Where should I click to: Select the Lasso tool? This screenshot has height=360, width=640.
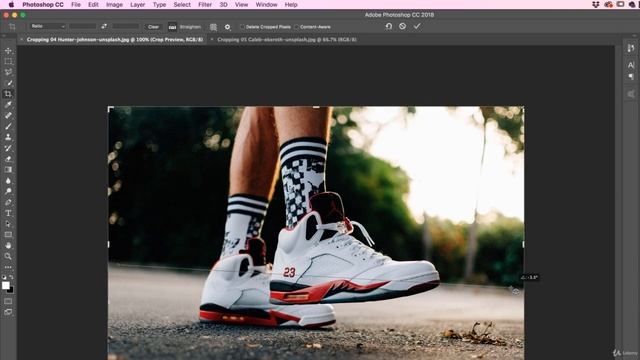pos(8,72)
